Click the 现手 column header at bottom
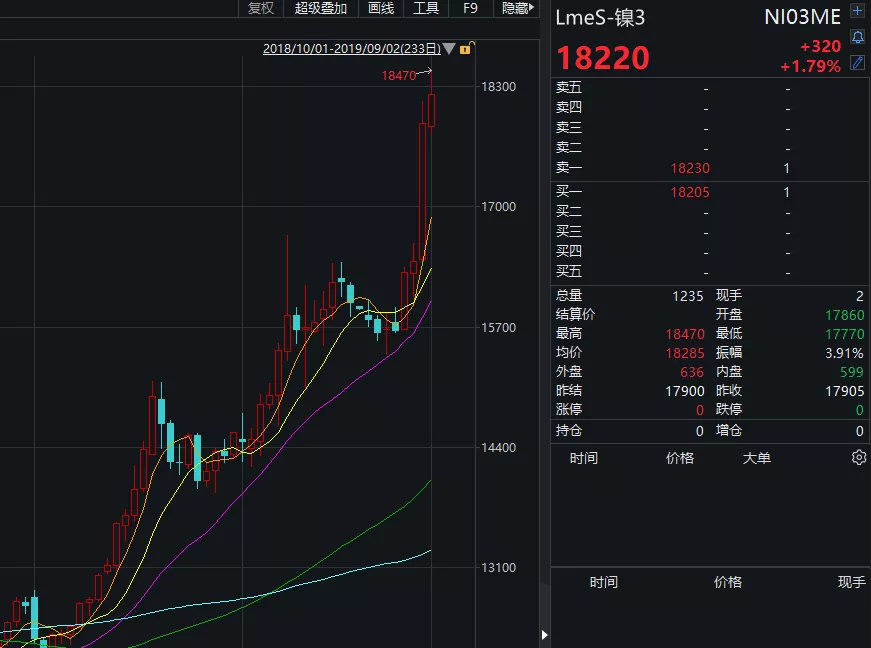Viewport: 871px width, 648px height. [x=852, y=582]
